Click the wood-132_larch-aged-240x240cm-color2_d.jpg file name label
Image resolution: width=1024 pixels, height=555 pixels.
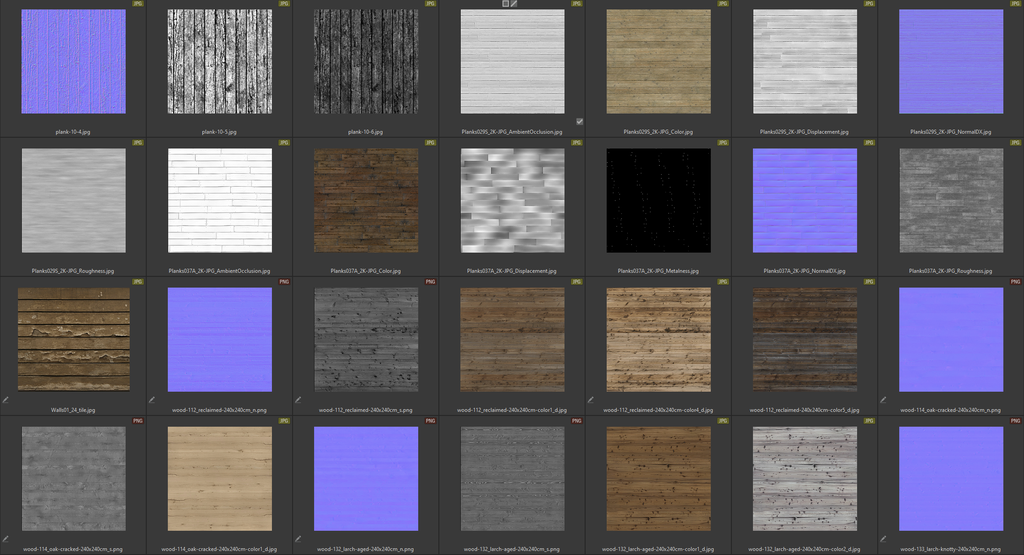tap(804, 549)
